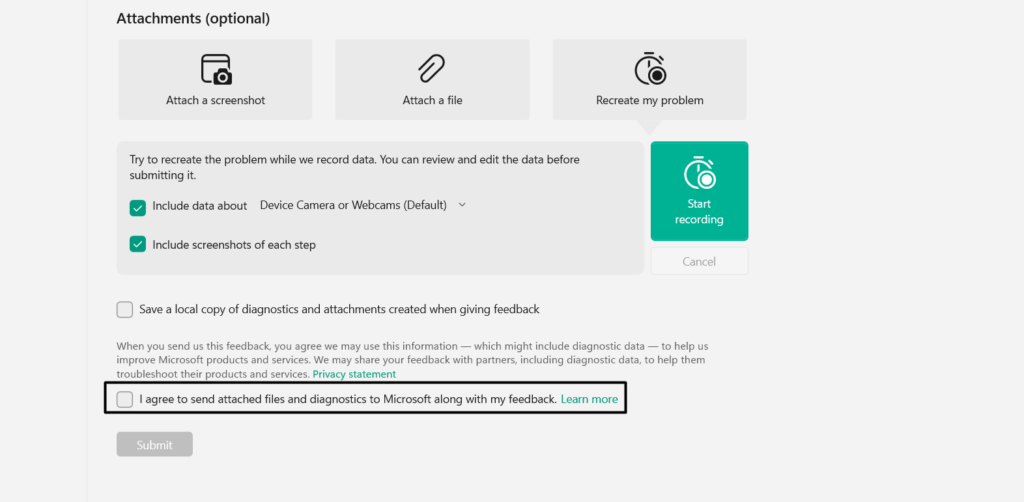The image size is (1024, 502).
Task: Enable Save a local copy of diagnostics
Action: tap(125, 310)
